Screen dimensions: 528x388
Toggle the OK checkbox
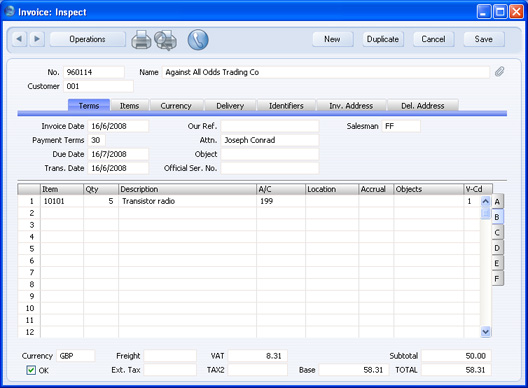(31, 370)
